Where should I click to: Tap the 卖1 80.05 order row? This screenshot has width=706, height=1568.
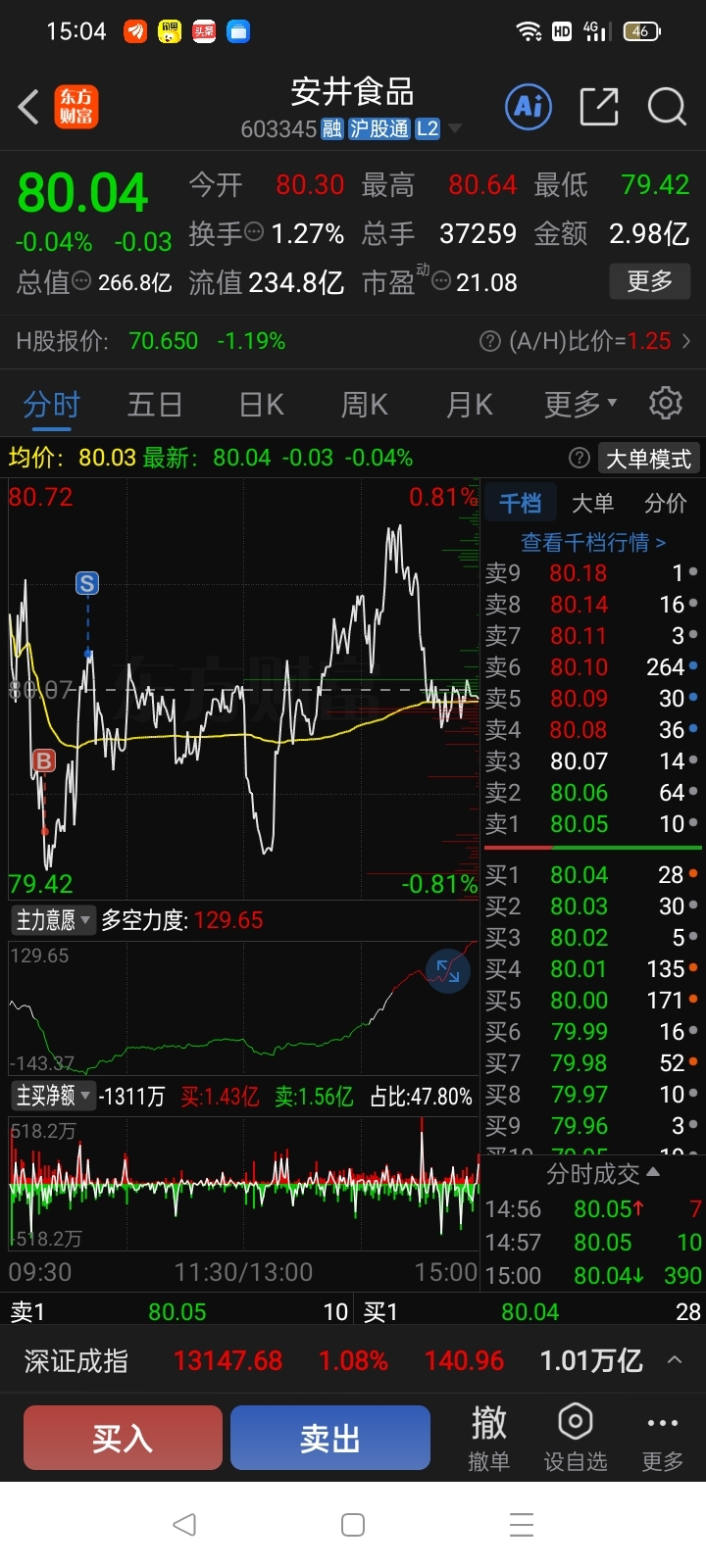[592, 824]
